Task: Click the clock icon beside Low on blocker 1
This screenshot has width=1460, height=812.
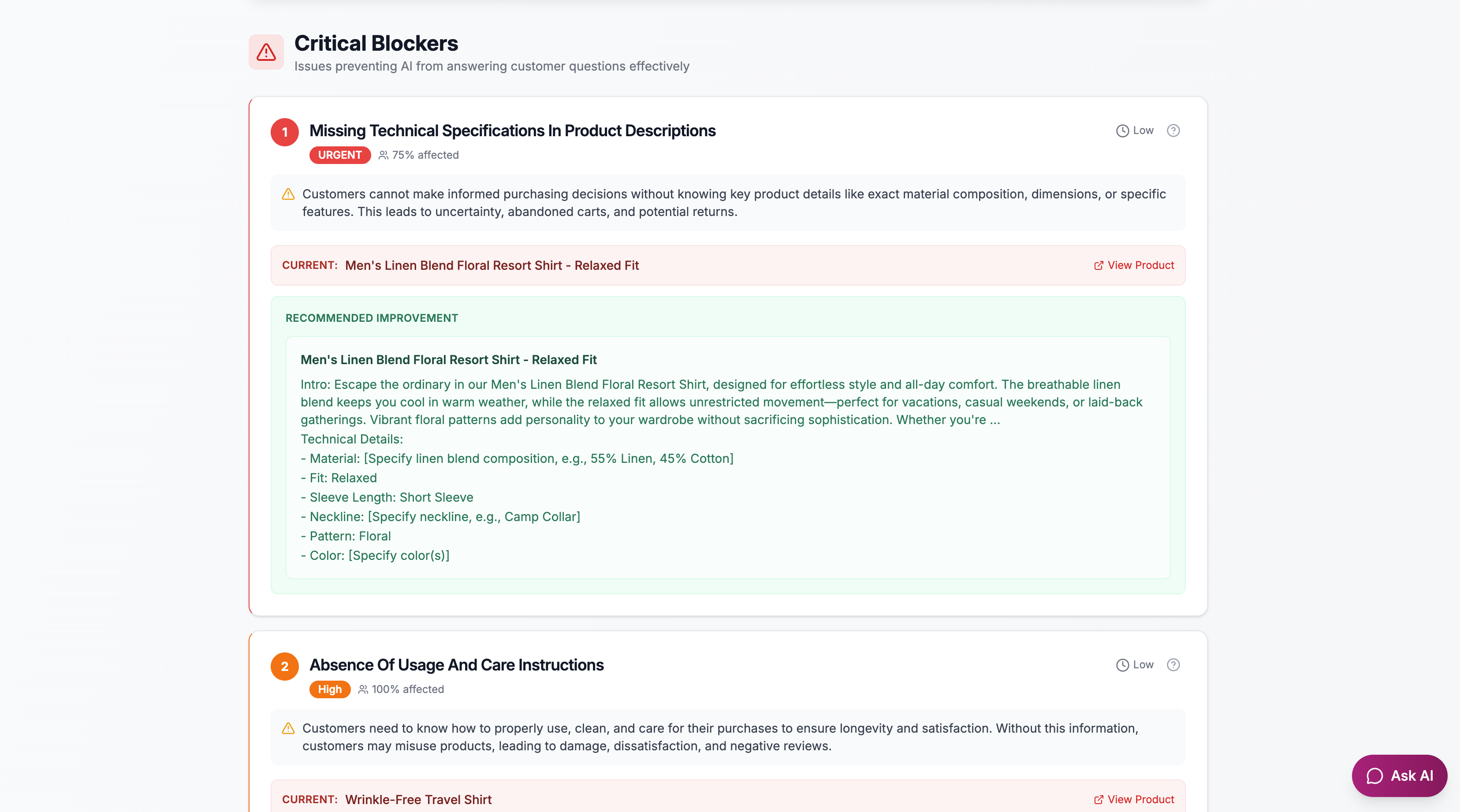Action: coord(1122,130)
